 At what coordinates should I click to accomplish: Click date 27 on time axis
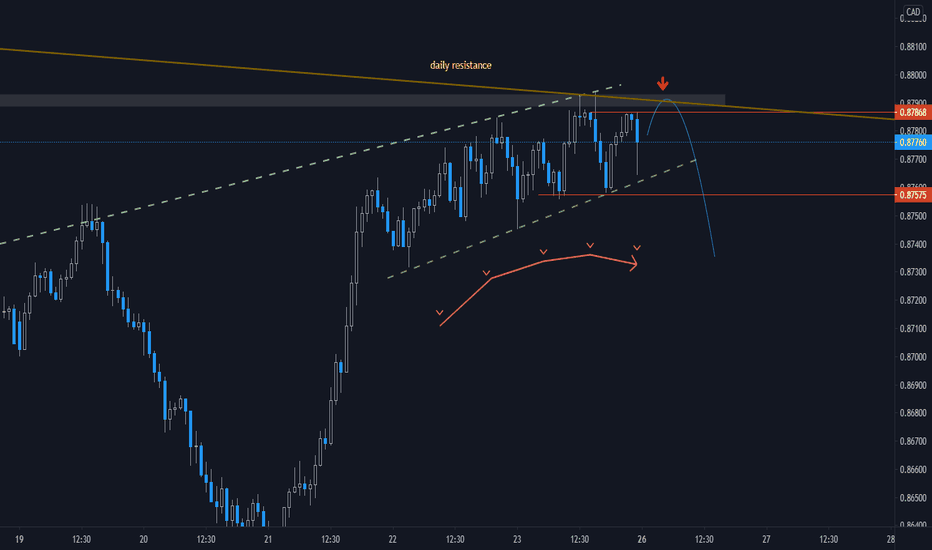point(766,539)
